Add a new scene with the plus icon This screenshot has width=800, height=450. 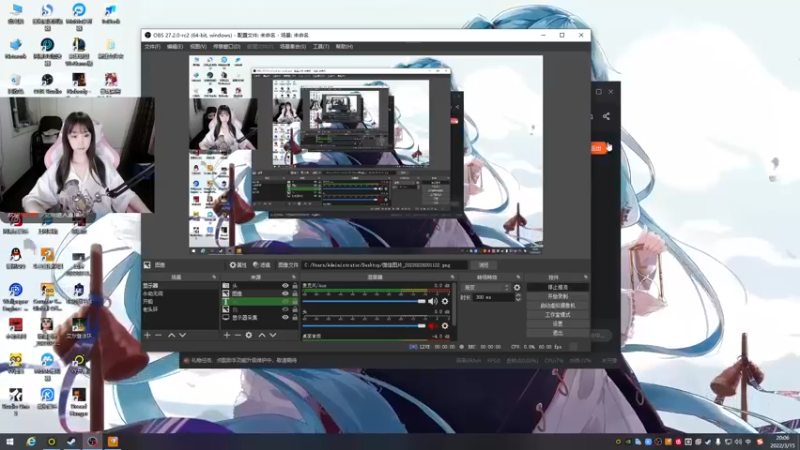pyautogui.click(x=147, y=335)
